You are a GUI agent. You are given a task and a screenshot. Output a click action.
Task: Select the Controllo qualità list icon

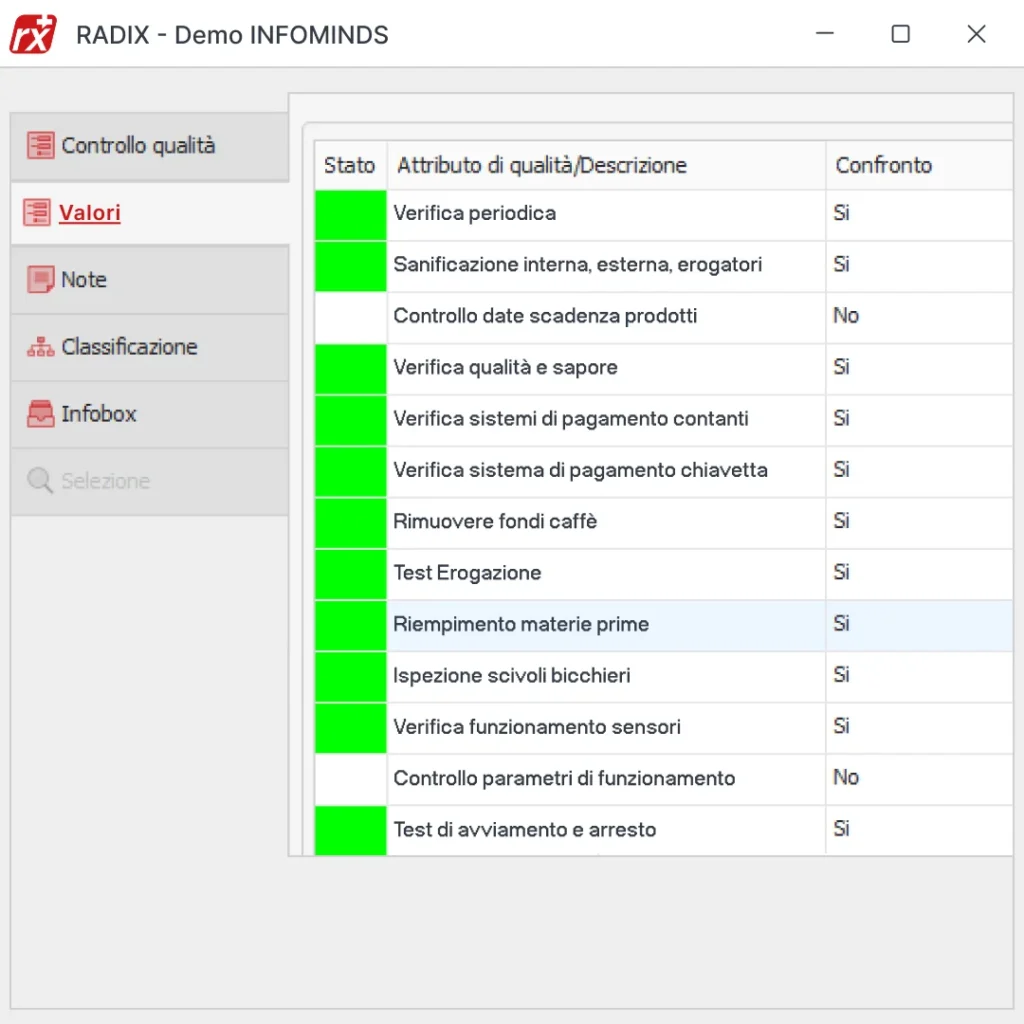pyautogui.click(x=40, y=145)
